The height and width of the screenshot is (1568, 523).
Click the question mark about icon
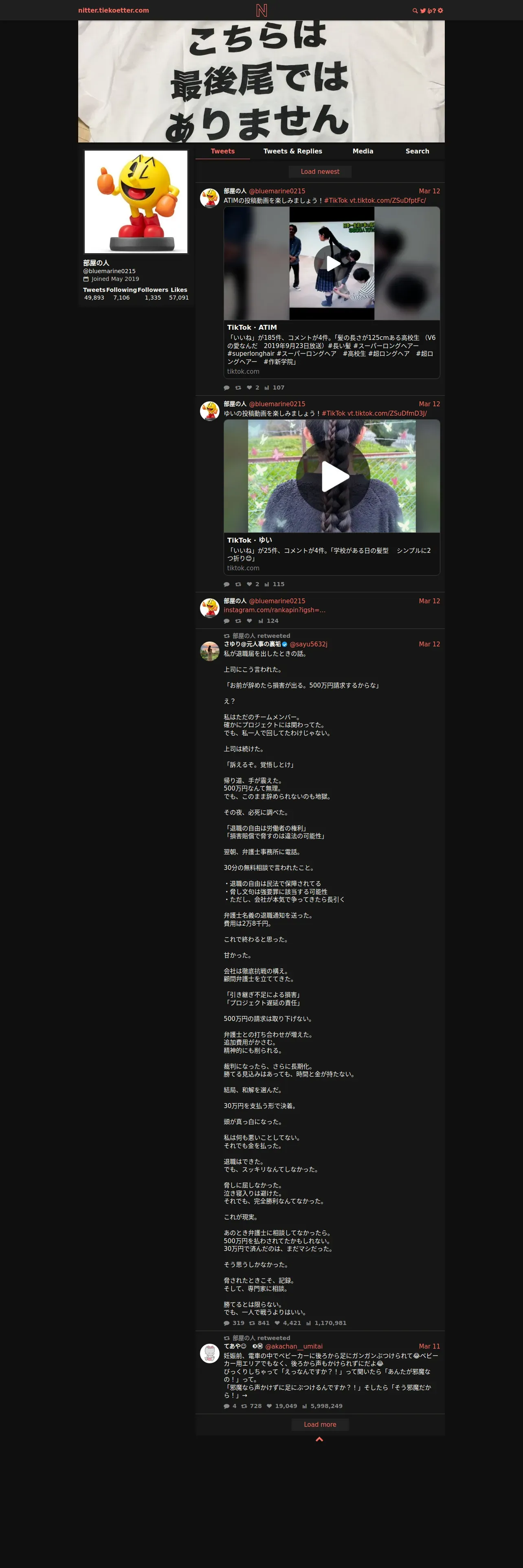click(x=435, y=10)
